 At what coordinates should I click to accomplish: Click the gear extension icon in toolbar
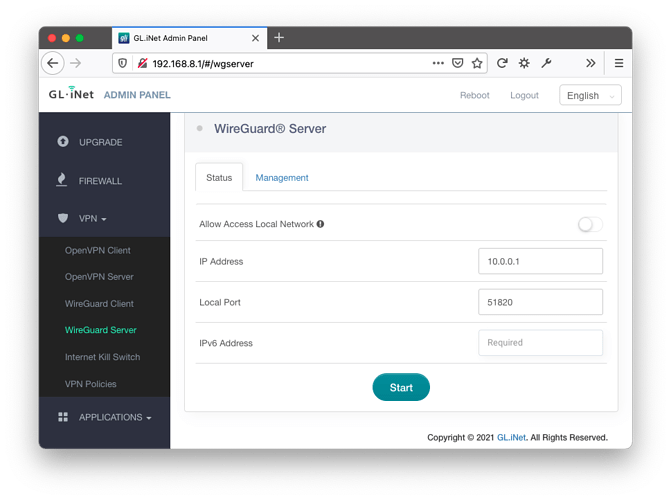pos(524,63)
